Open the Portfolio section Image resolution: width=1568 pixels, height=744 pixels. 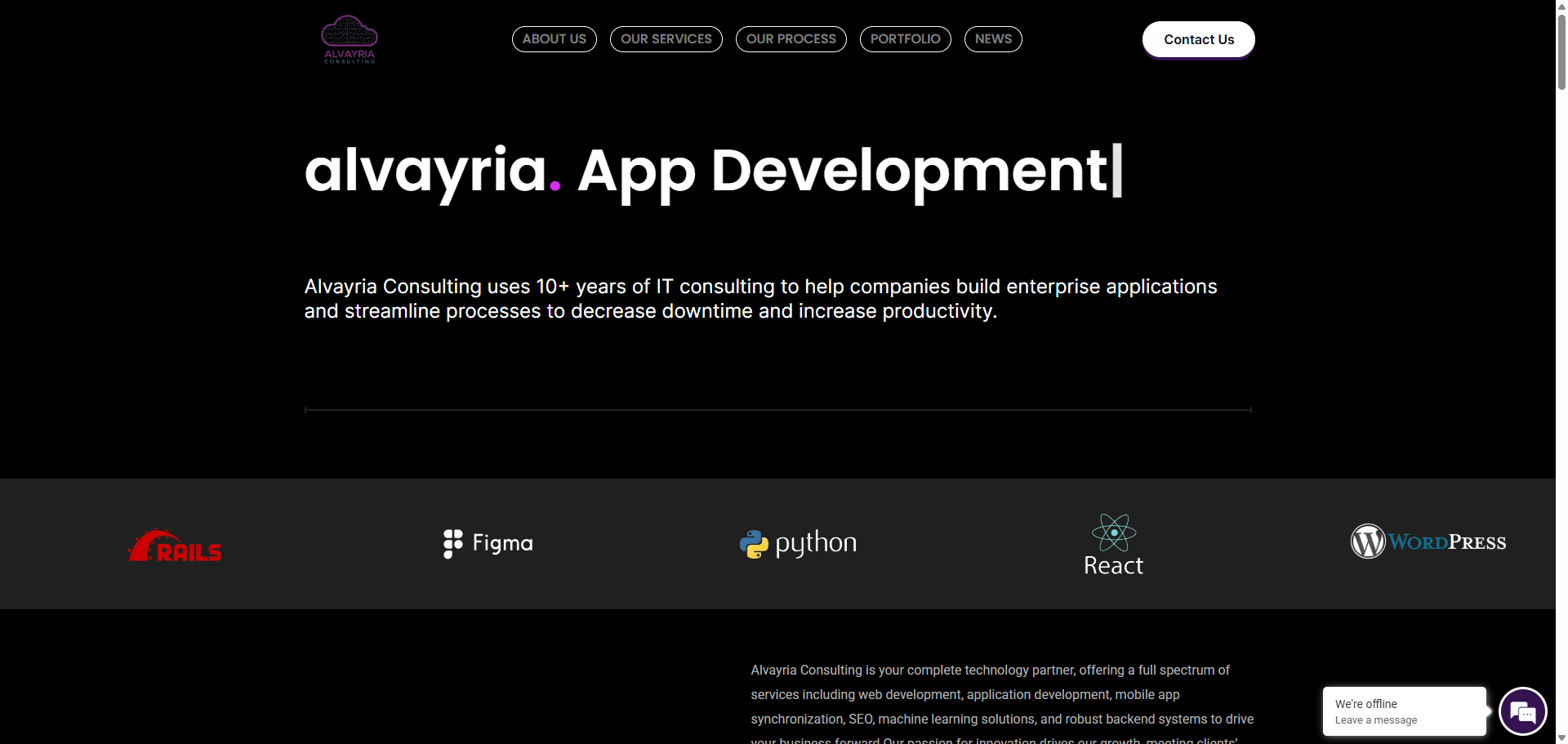905,39
